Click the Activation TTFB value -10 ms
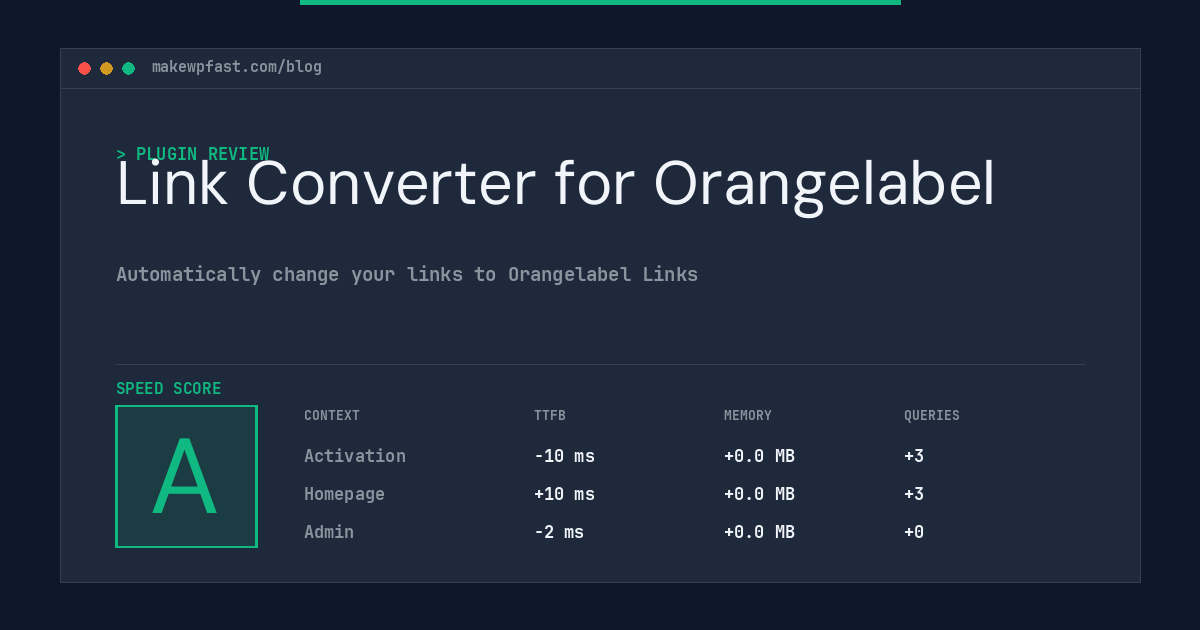This screenshot has width=1200, height=630. tap(564, 456)
